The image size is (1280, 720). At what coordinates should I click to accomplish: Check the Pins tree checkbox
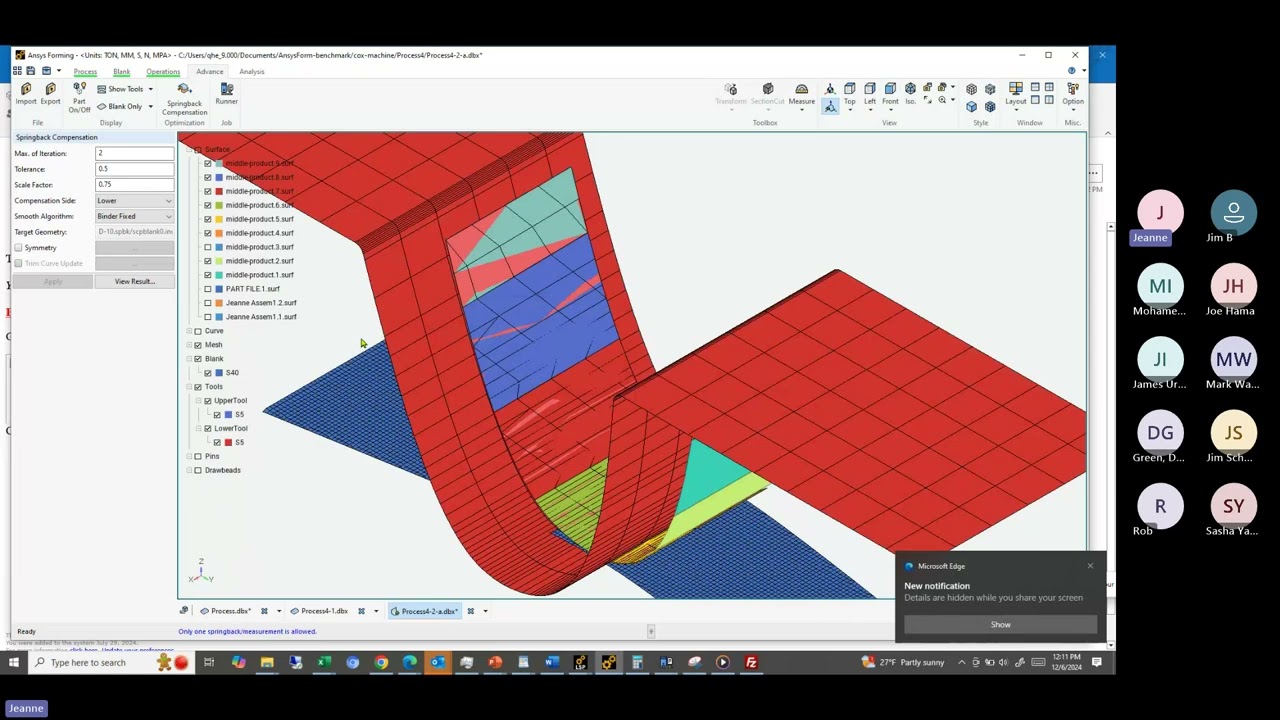[x=198, y=456]
